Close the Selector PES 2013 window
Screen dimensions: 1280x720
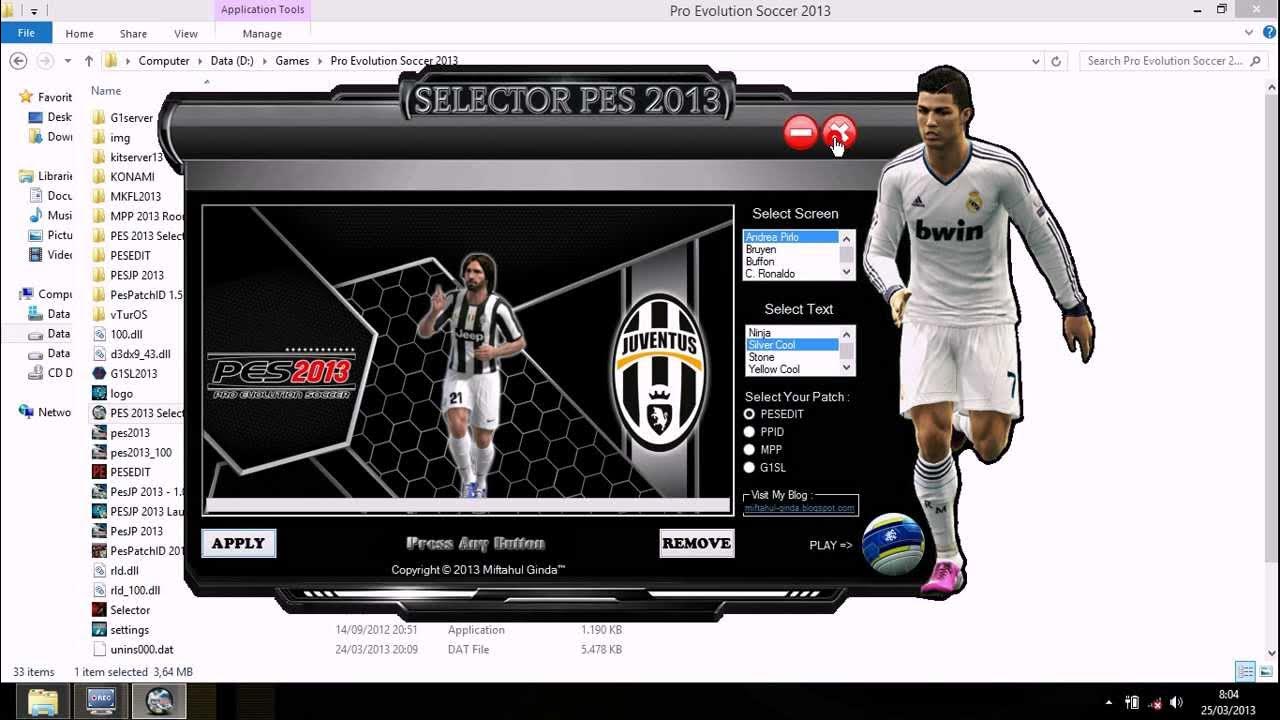[839, 132]
